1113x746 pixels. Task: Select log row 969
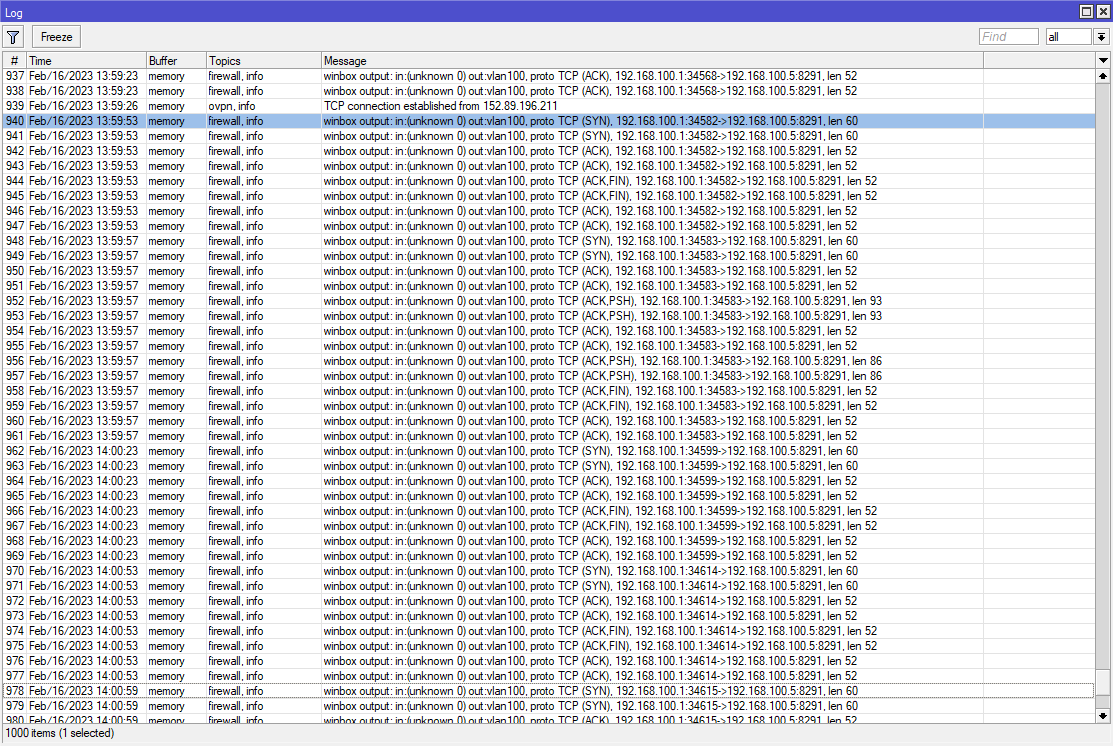point(549,556)
